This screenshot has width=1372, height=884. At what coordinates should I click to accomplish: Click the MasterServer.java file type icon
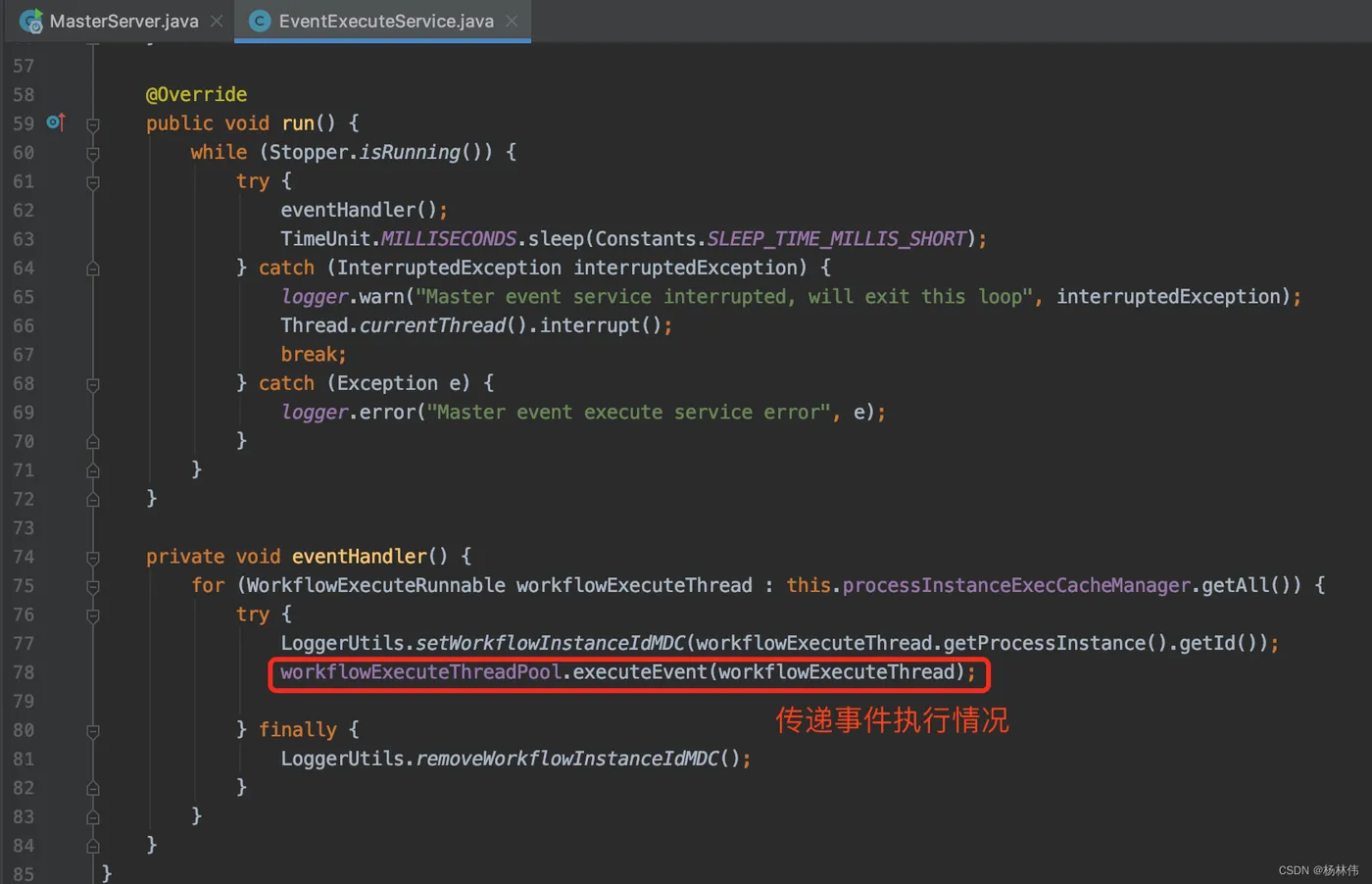[31, 21]
